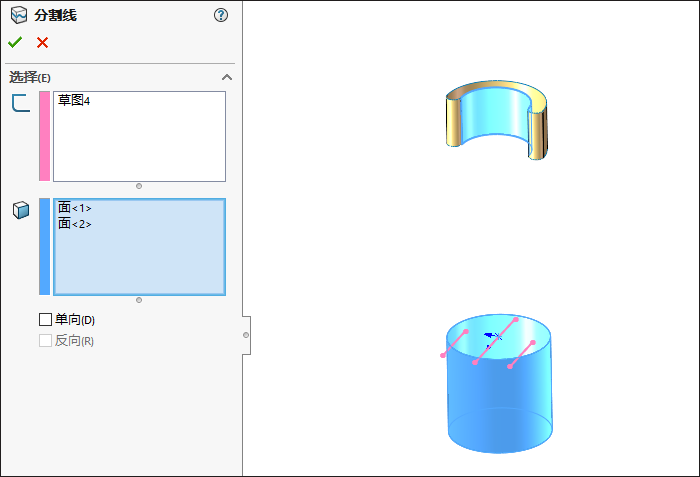The image size is (700, 477).
Task: Select the half-ring shell body in viewport
Action: pos(496,119)
